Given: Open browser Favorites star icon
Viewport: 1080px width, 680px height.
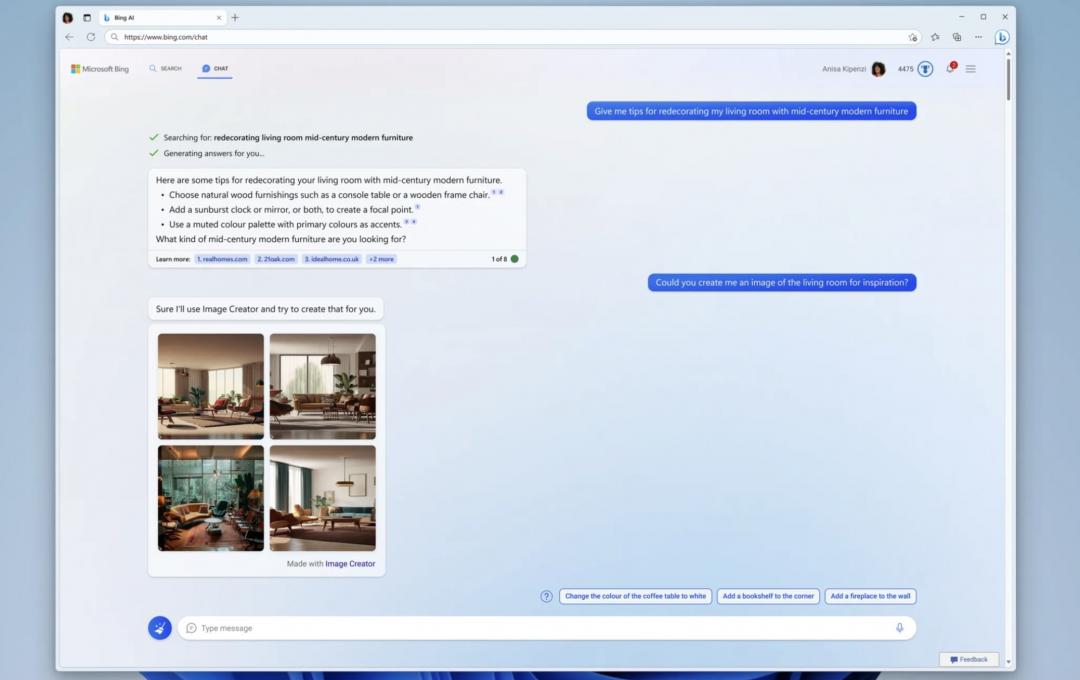Looking at the screenshot, I should [x=935, y=37].
